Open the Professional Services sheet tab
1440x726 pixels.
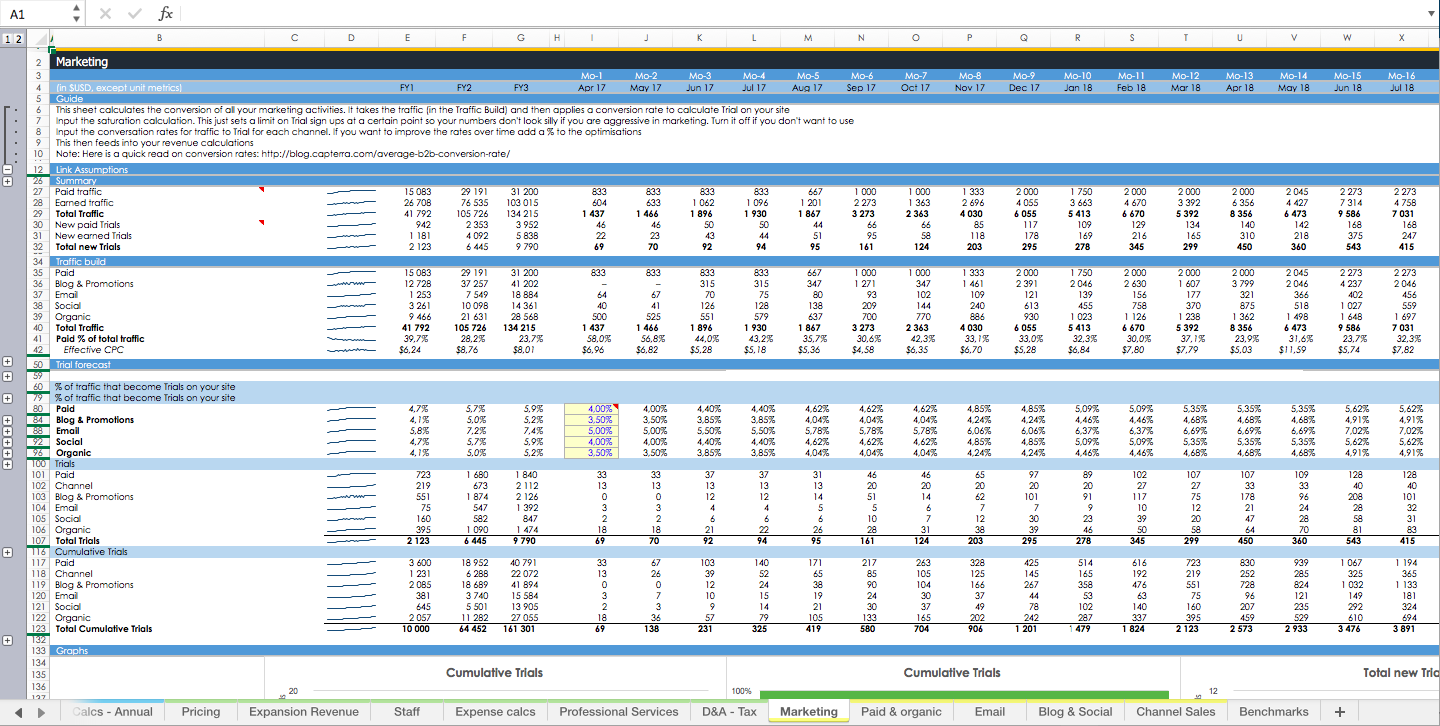point(619,712)
